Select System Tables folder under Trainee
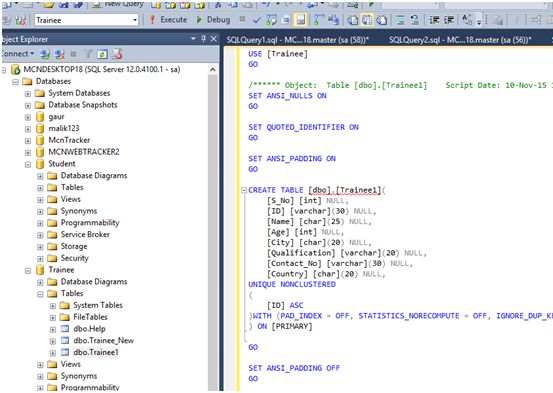 coord(98,305)
